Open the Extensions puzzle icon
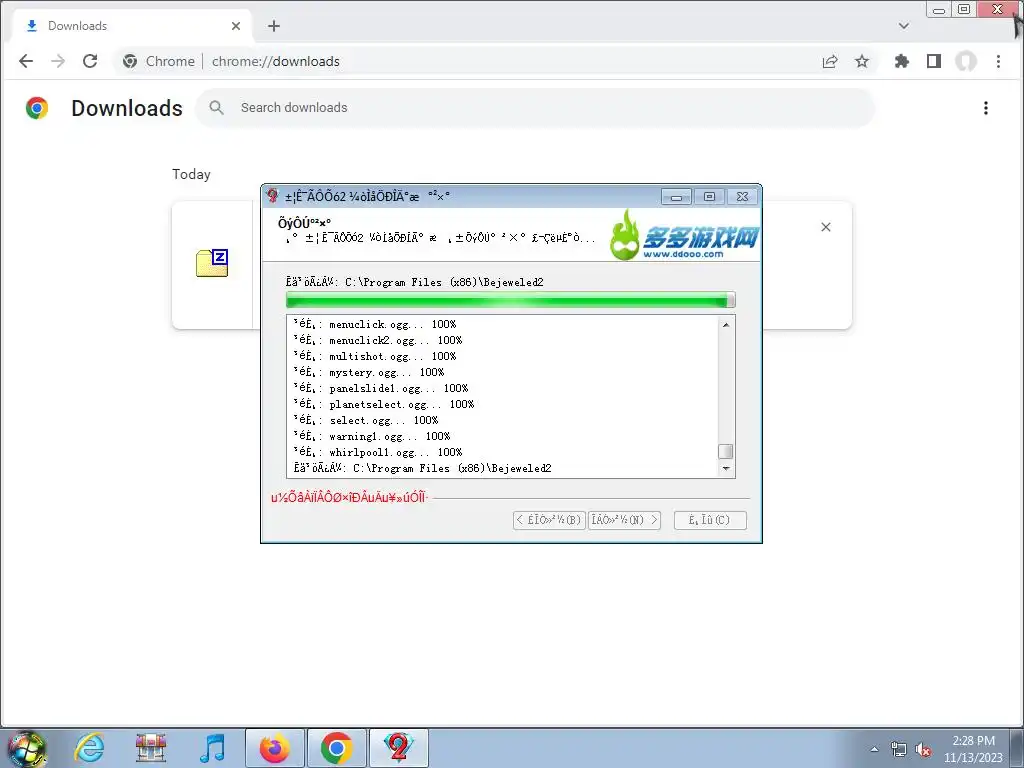 click(x=902, y=61)
